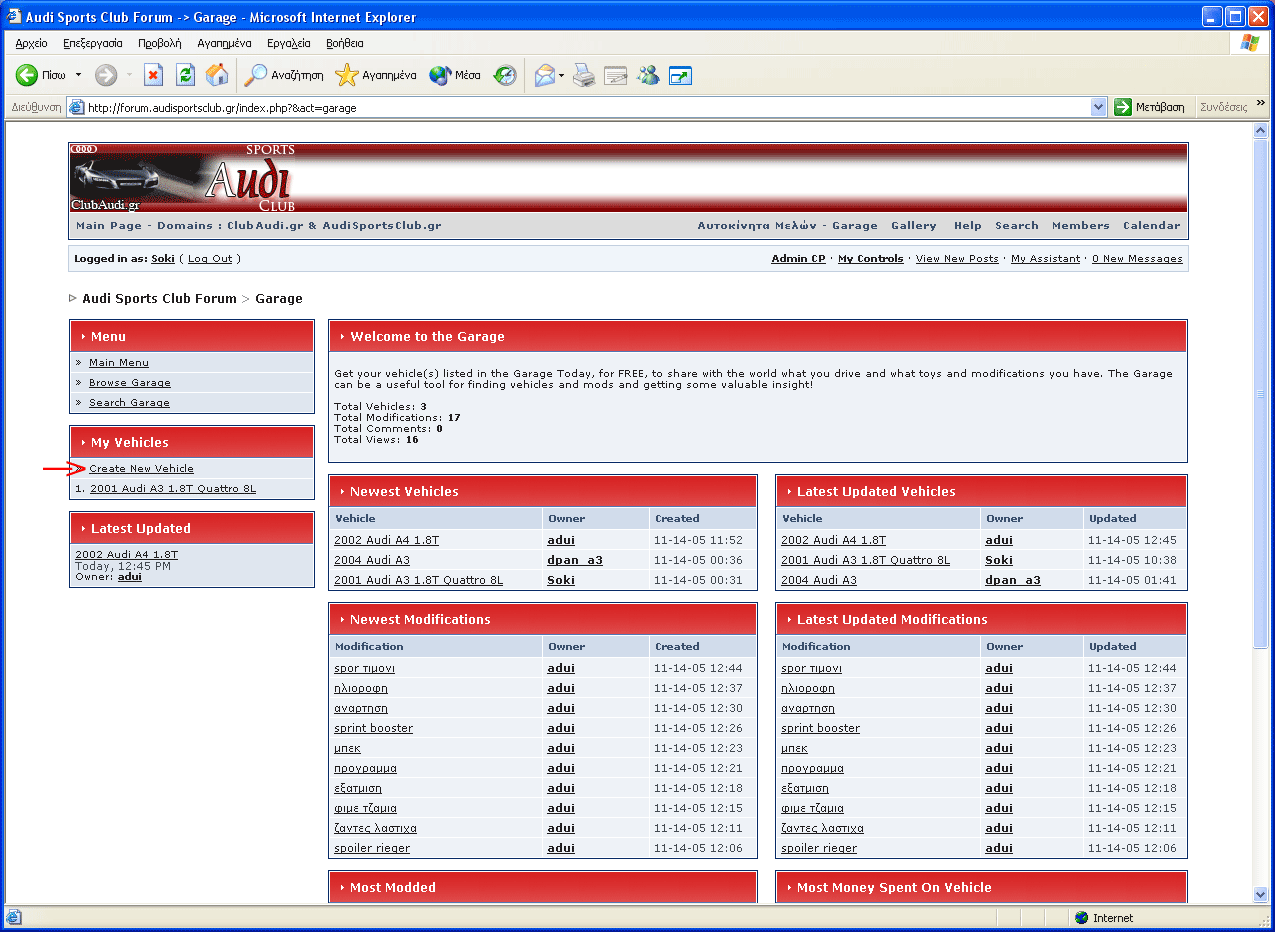The height and width of the screenshot is (932, 1275).
Task: Expand the Mail button dropdown arrow
Action: click(562, 76)
